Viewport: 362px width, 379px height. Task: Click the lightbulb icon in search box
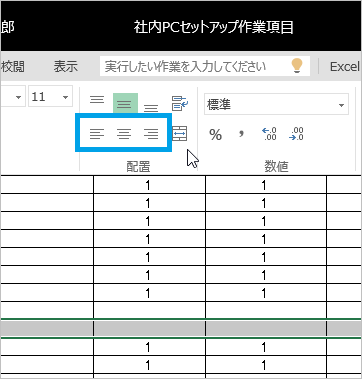297,66
